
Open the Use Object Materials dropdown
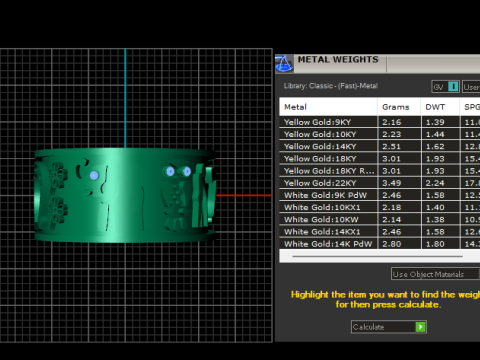(x=435, y=274)
